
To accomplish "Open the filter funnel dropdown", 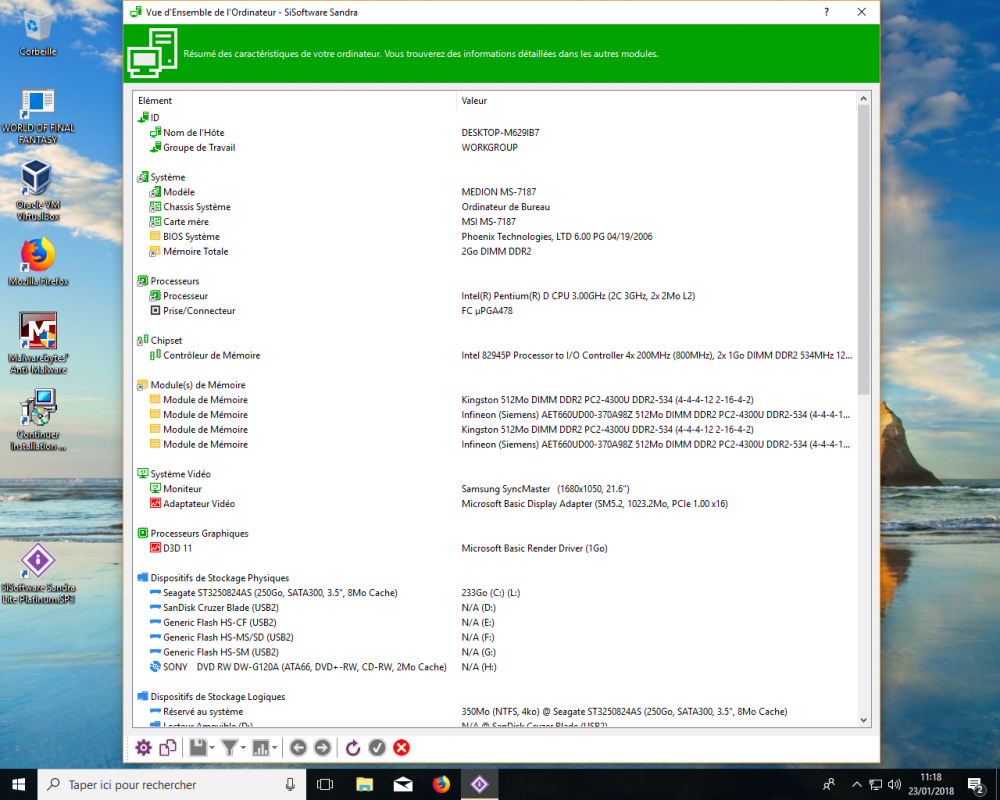I will click(x=234, y=747).
